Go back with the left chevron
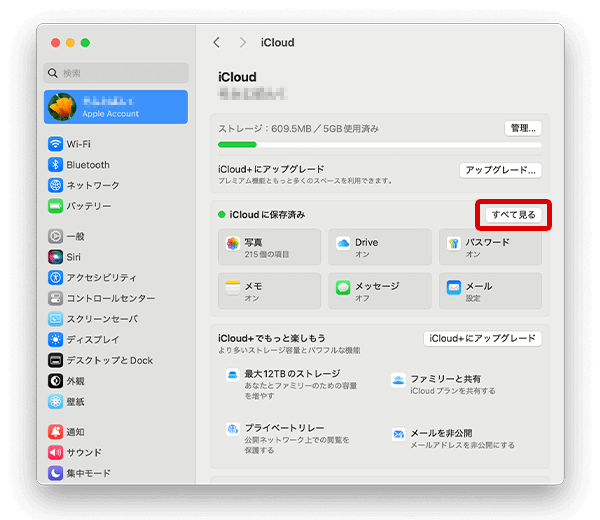600x520 pixels. click(x=217, y=42)
